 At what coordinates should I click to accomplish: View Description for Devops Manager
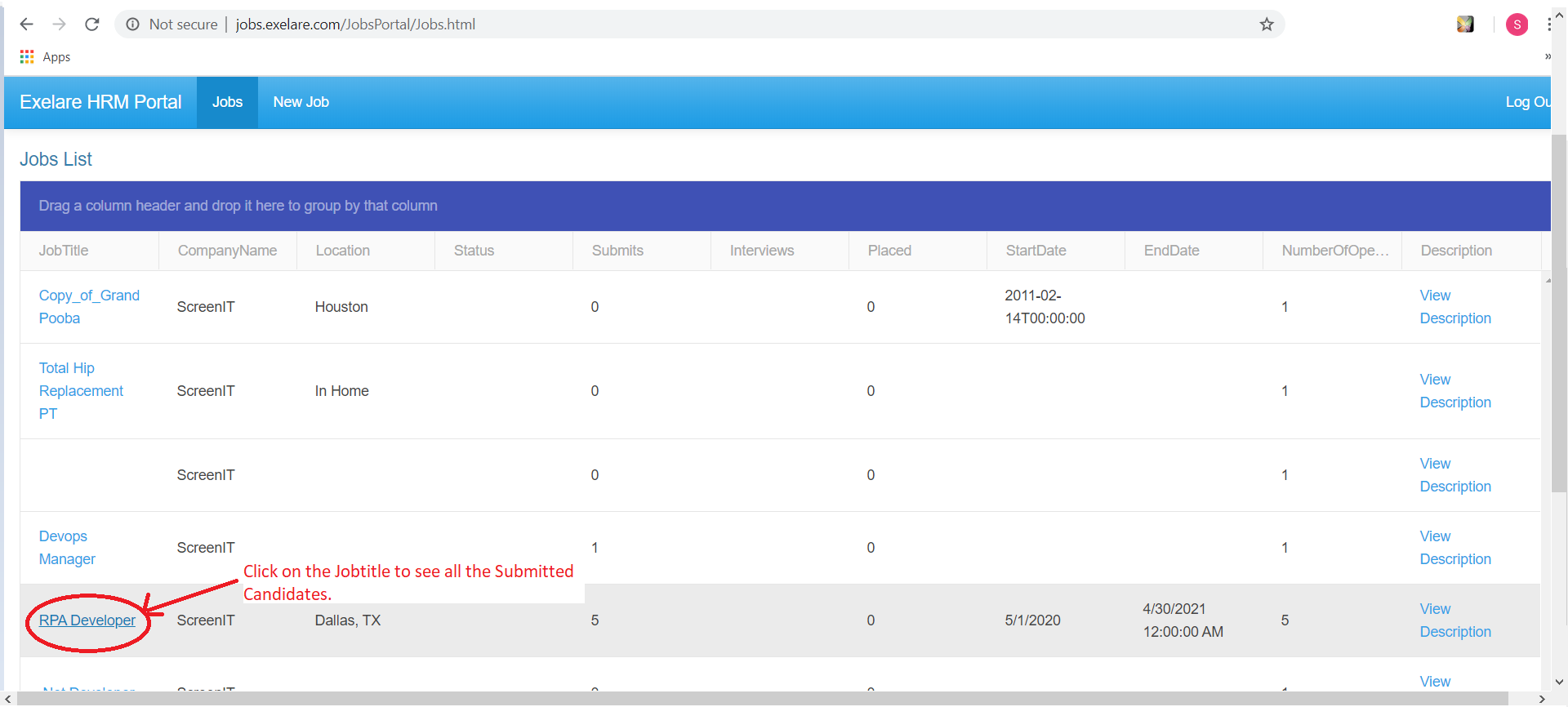1455,548
